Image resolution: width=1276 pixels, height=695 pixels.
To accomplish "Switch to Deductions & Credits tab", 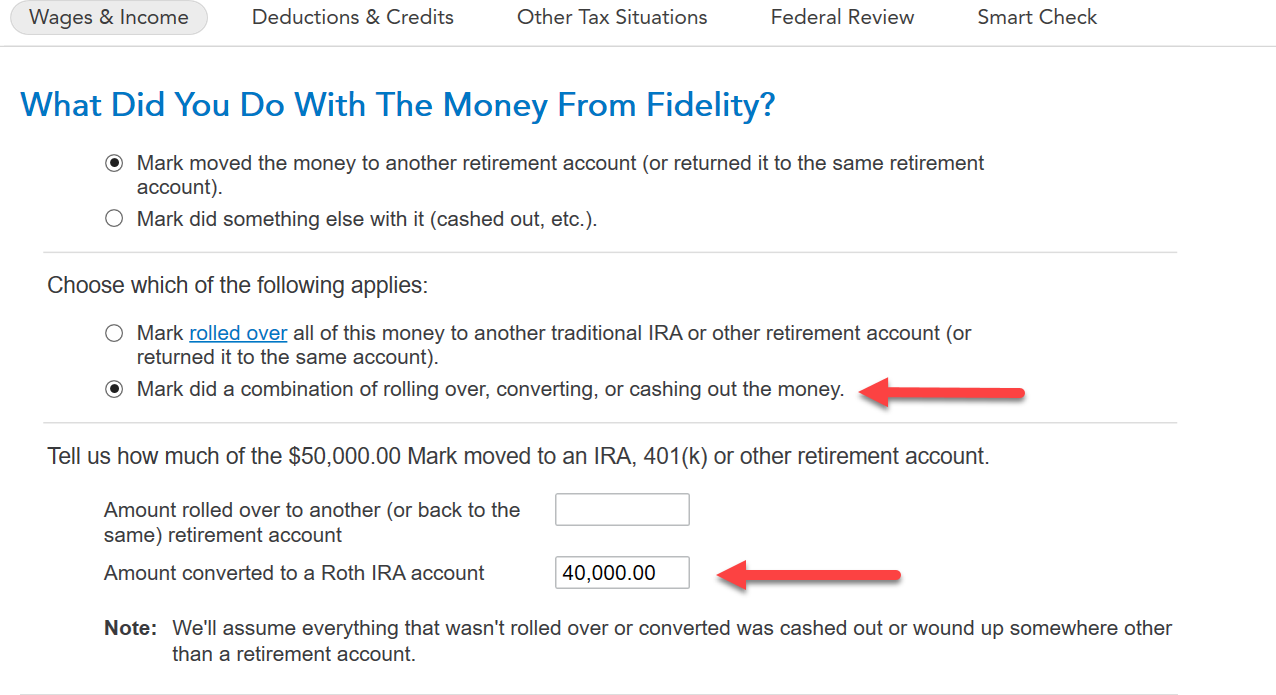I will (x=352, y=17).
